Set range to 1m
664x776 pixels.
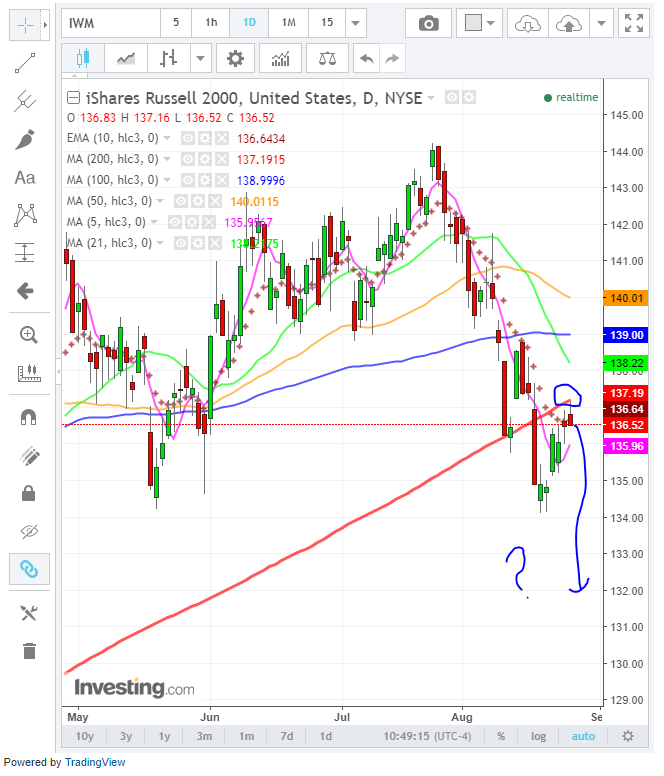click(246, 736)
